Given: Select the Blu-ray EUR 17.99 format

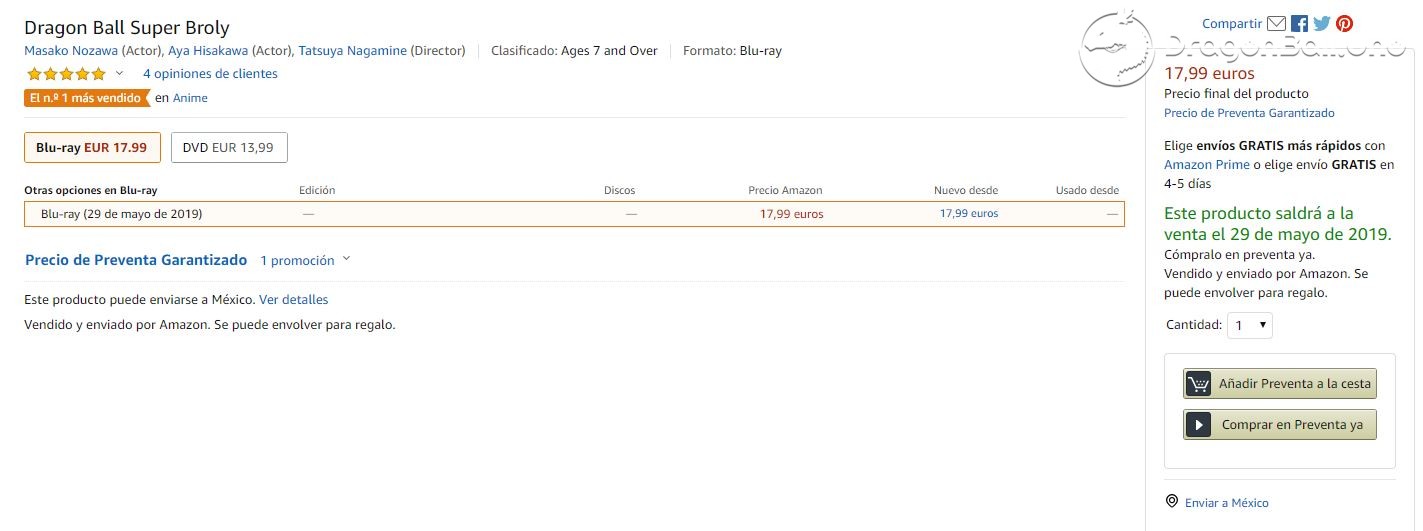Looking at the screenshot, I should [91, 147].
